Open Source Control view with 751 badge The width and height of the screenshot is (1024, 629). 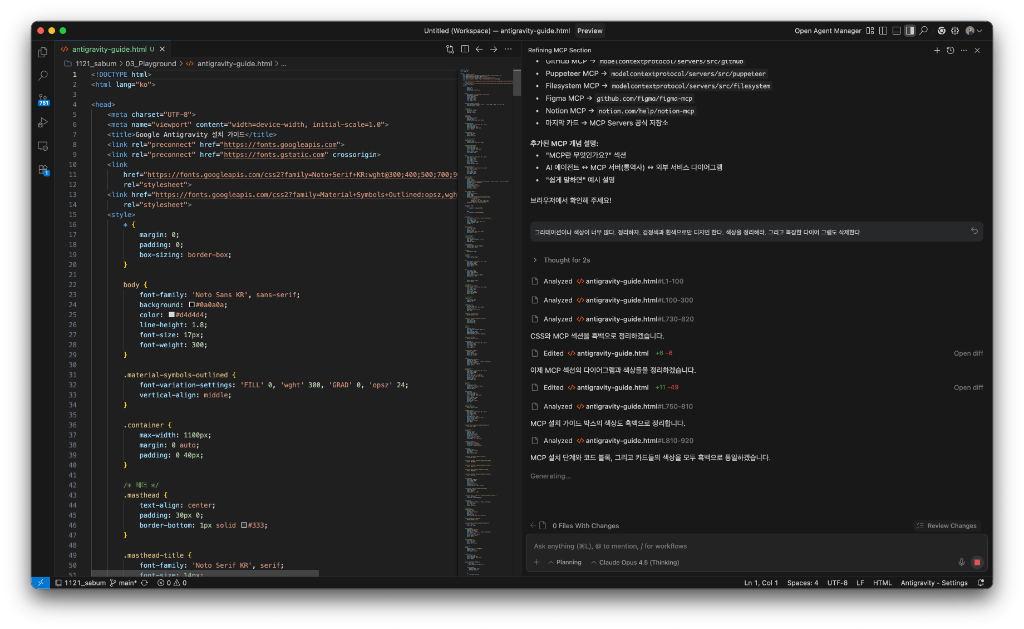43,99
